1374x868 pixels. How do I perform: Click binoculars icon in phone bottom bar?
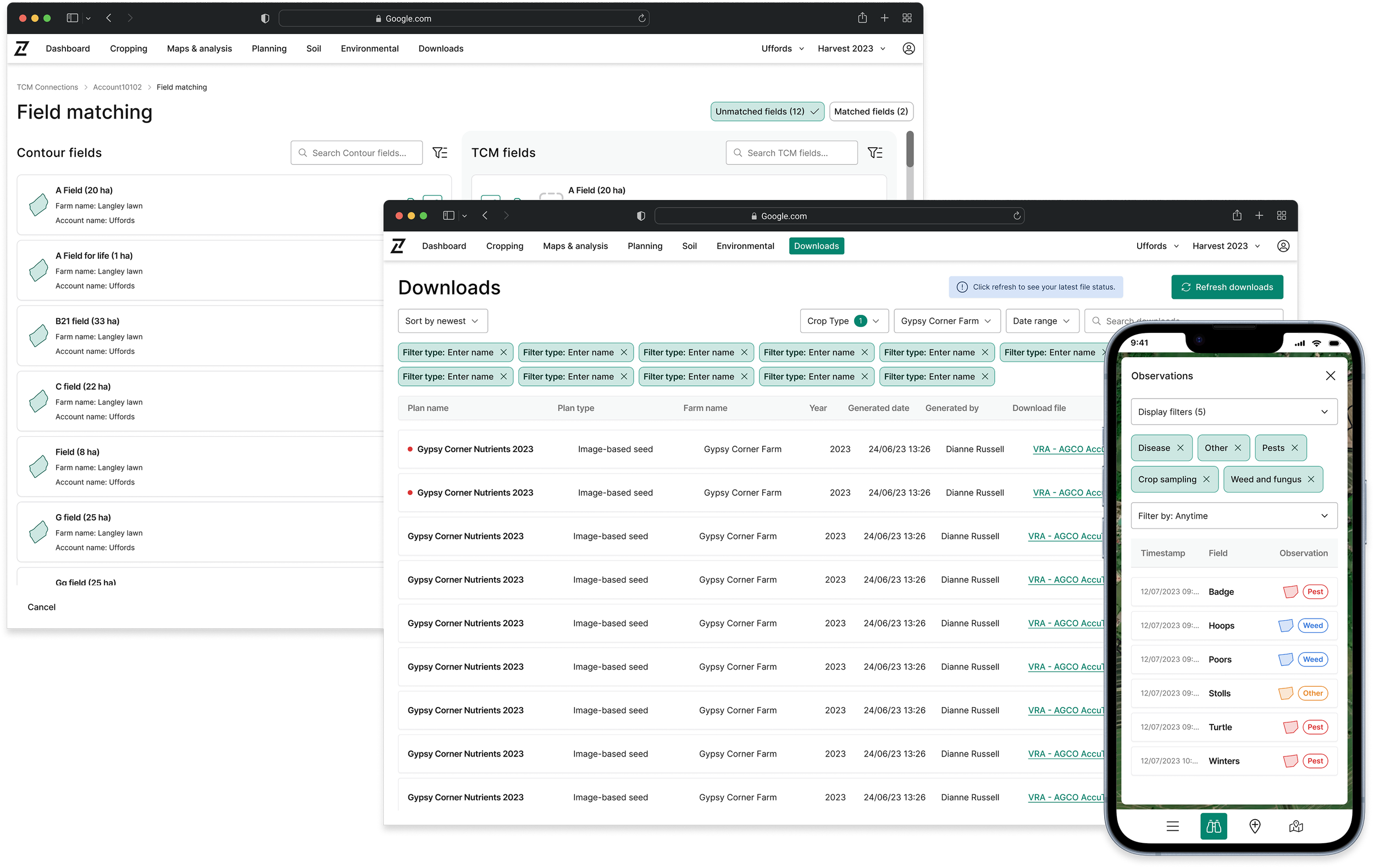[x=1213, y=826]
